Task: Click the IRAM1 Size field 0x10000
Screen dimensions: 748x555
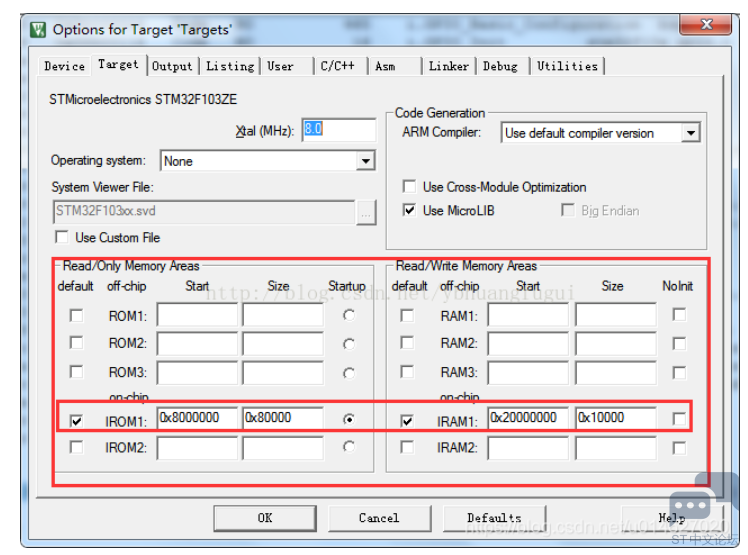Action: point(616,418)
